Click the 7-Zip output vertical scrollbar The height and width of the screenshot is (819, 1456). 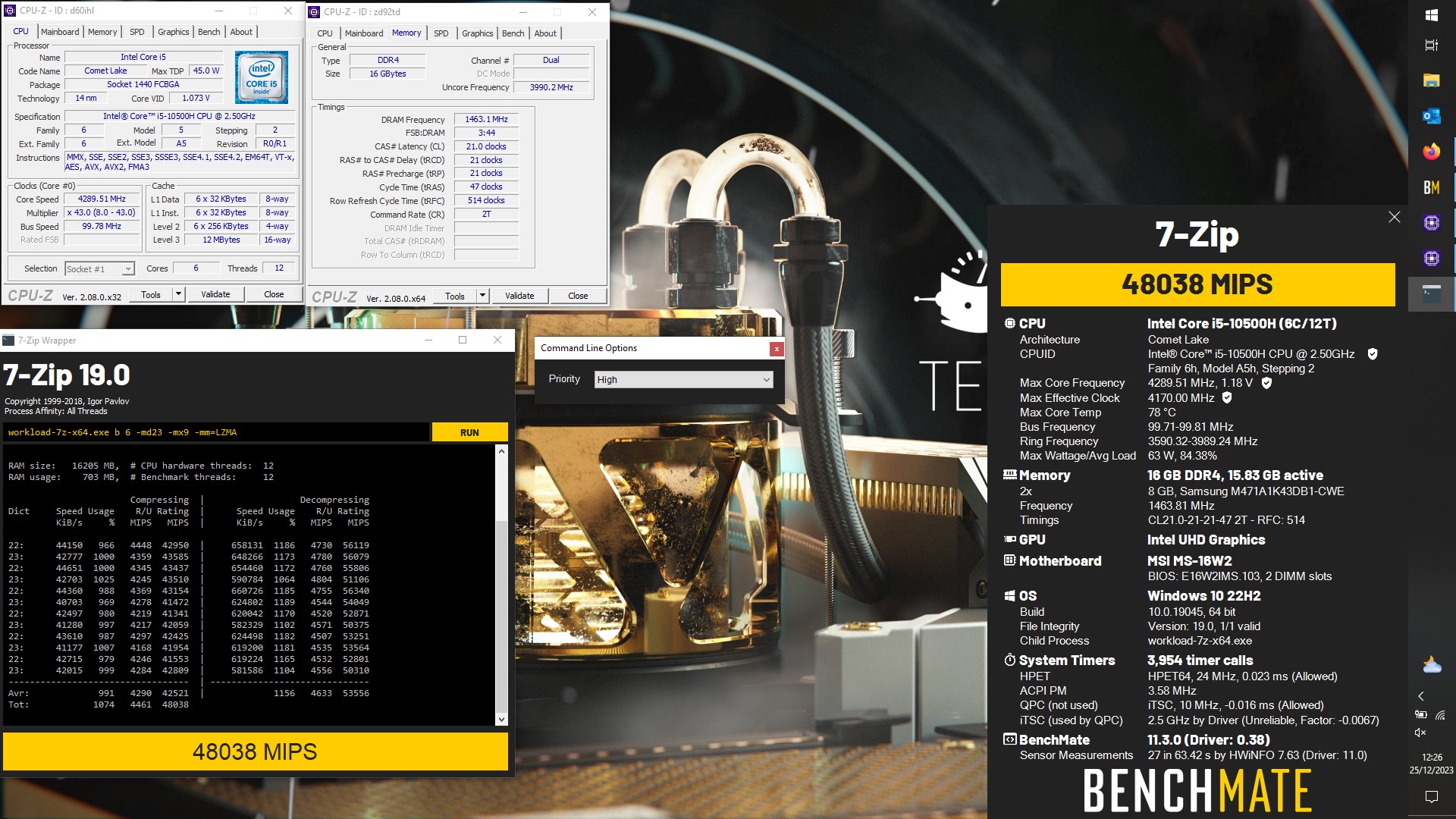[500, 585]
